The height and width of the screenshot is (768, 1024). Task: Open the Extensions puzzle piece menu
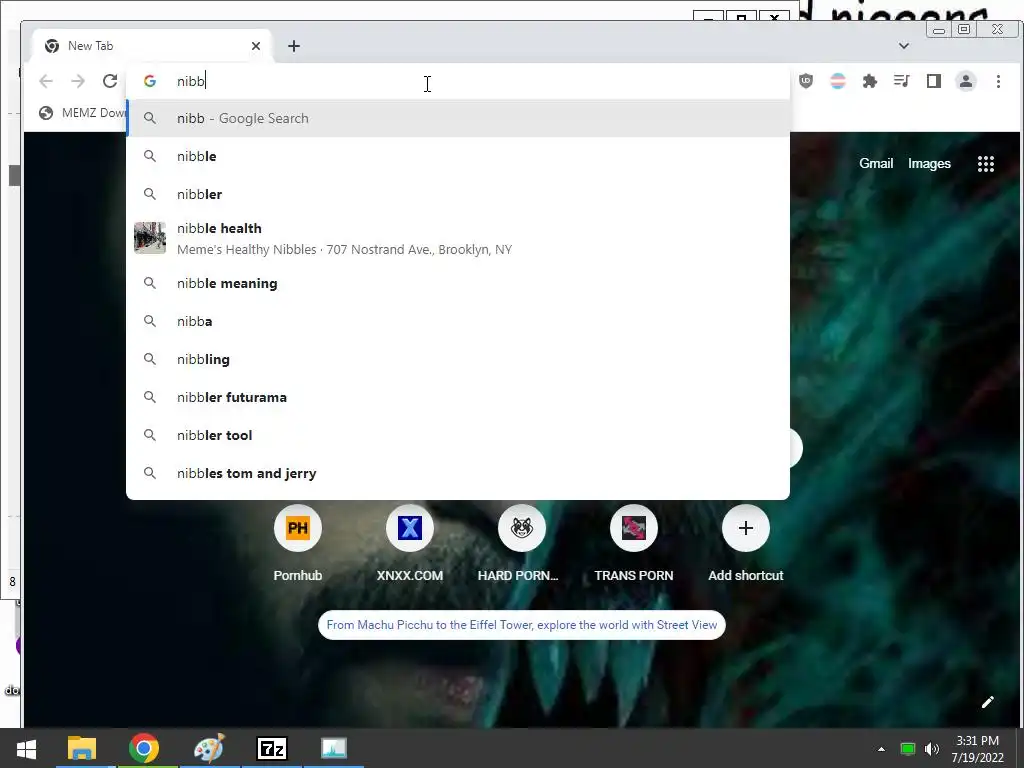click(x=870, y=81)
